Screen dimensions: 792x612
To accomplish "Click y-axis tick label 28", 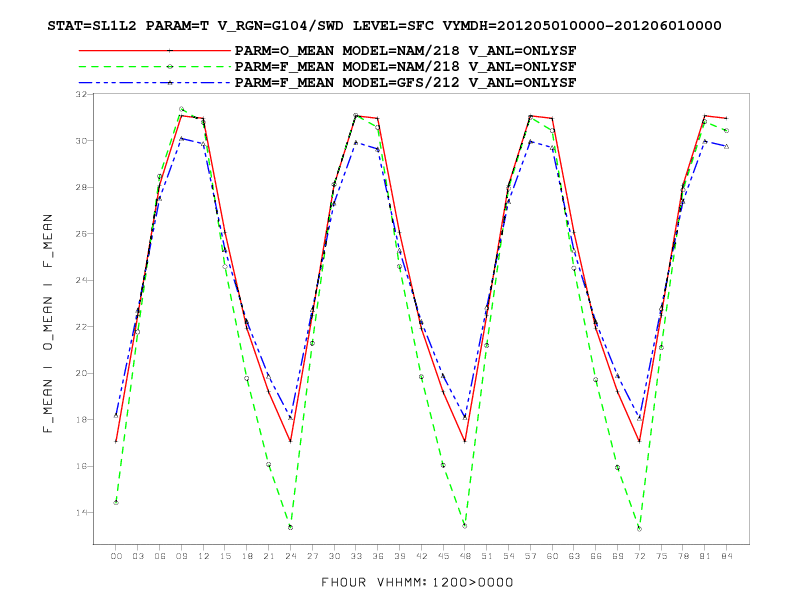I will (81, 187).
